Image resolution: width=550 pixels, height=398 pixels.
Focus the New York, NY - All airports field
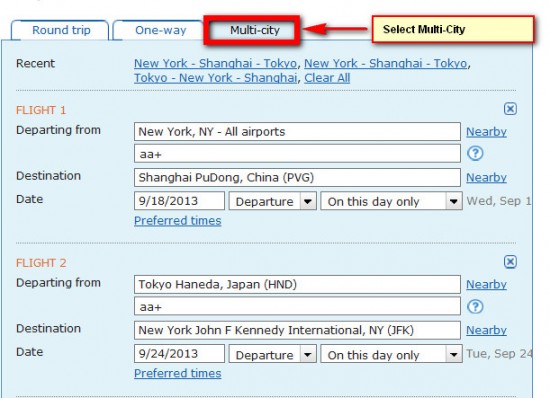coord(297,132)
